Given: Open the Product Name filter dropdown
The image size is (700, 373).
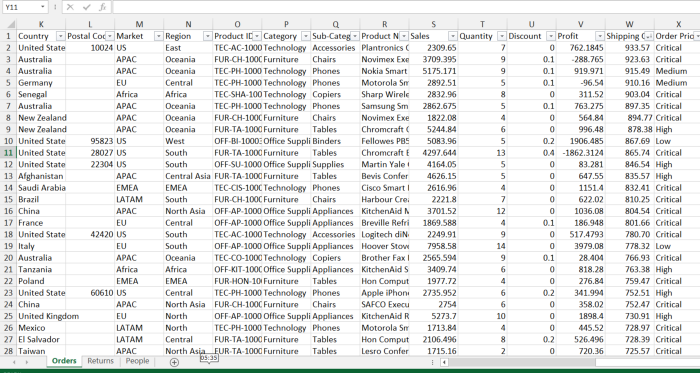Looking at the screenshot, I should pos(404,36).
